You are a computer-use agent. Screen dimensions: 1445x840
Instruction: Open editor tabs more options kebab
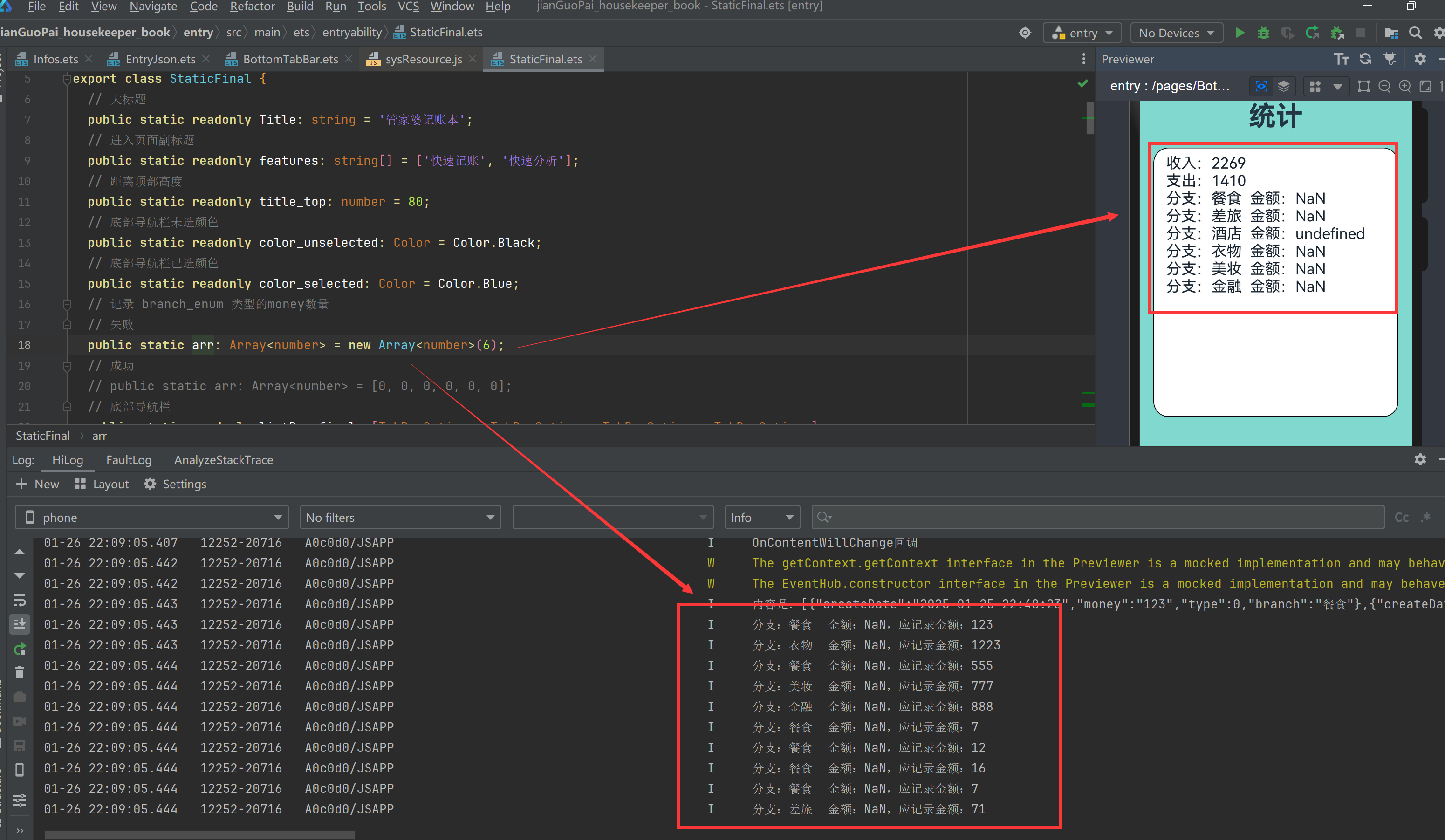tap(1083, 59)
